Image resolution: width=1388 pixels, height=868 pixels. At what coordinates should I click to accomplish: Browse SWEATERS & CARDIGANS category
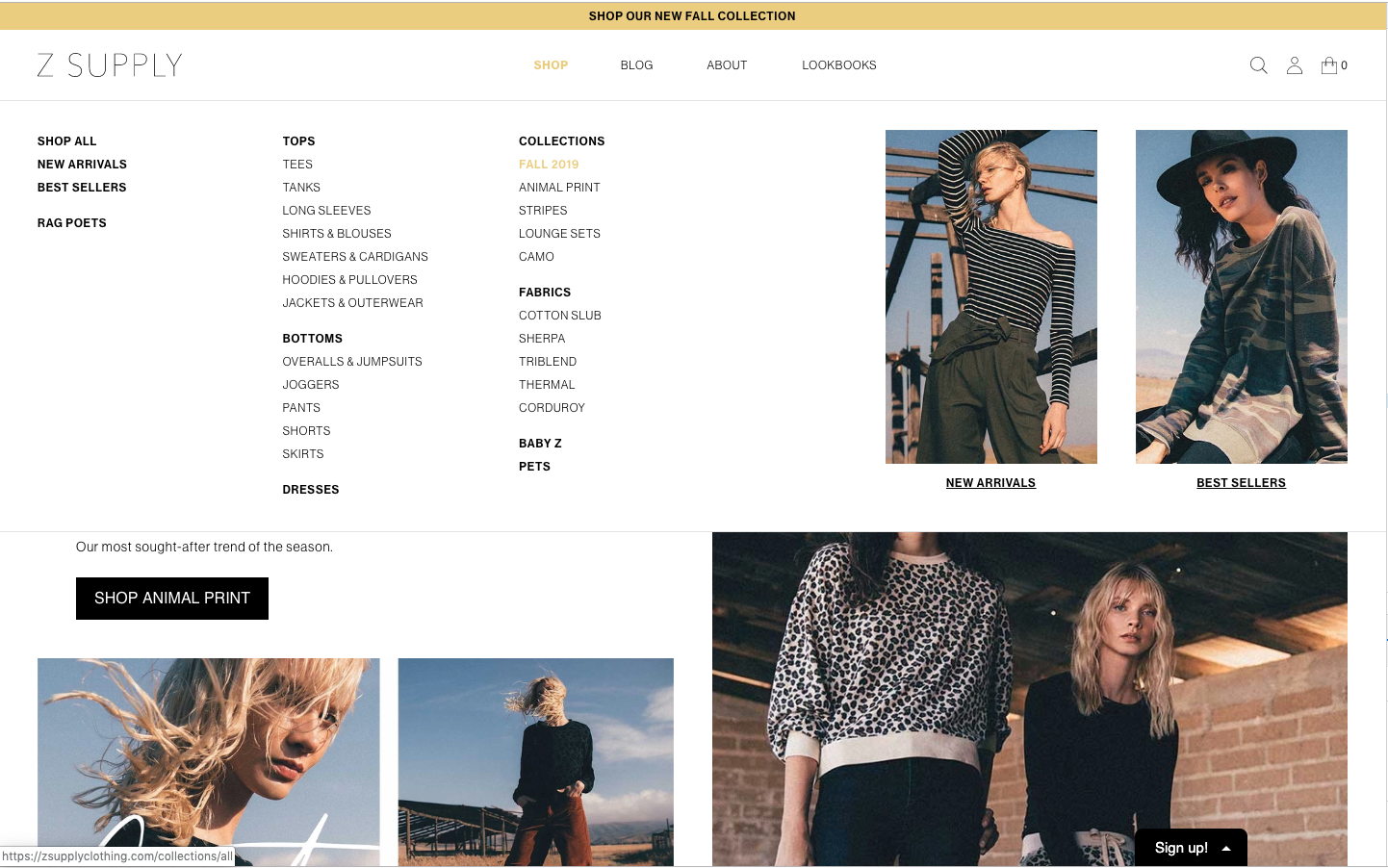(x=355, y=256)
